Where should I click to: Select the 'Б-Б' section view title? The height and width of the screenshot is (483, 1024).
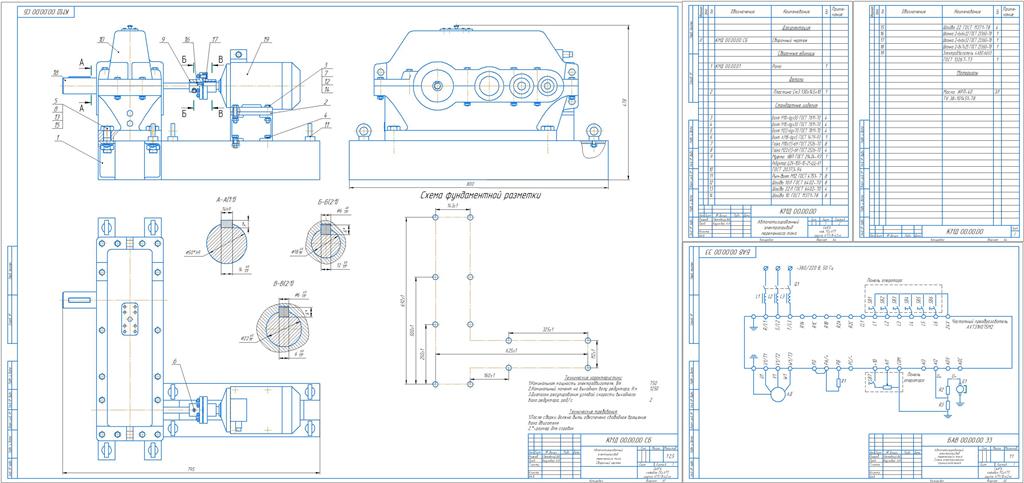tap(327, 203)
